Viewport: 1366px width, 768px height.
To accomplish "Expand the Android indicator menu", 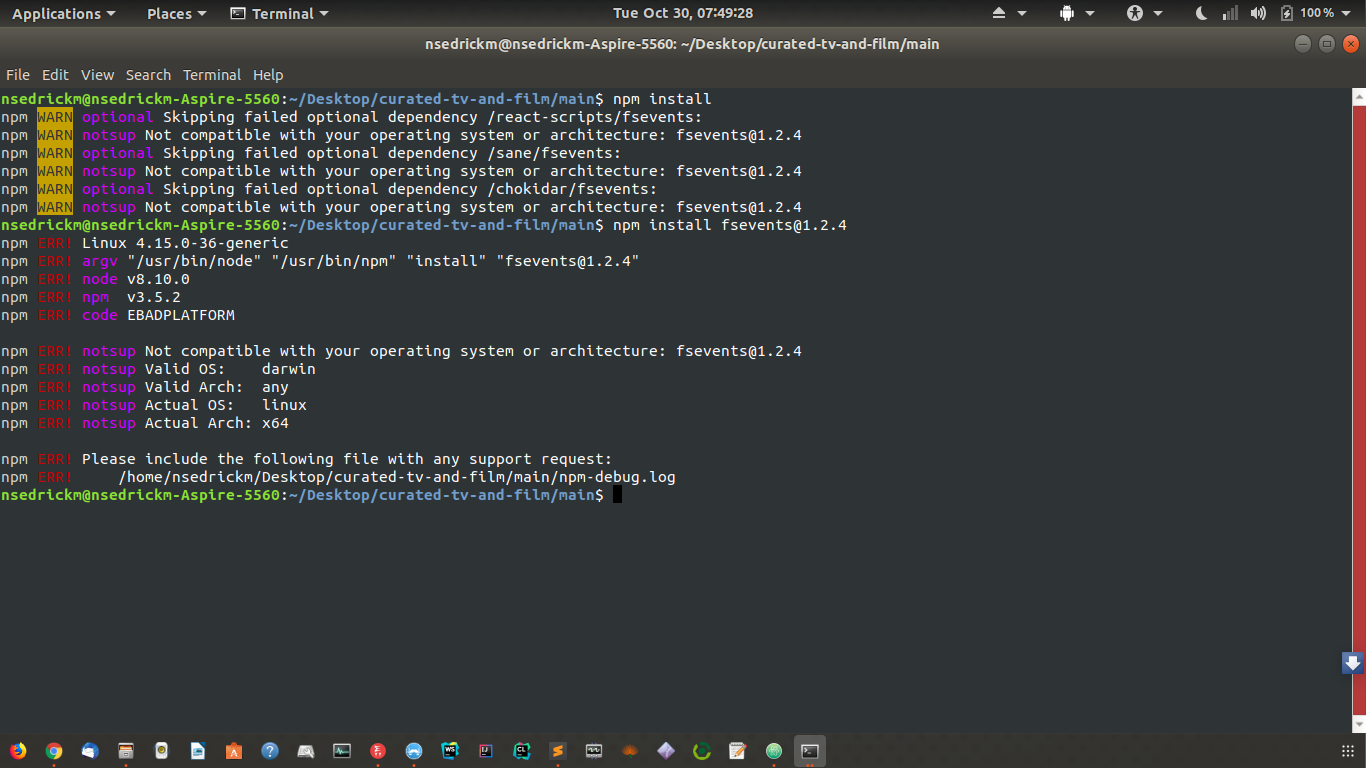I will point(1077,13).
